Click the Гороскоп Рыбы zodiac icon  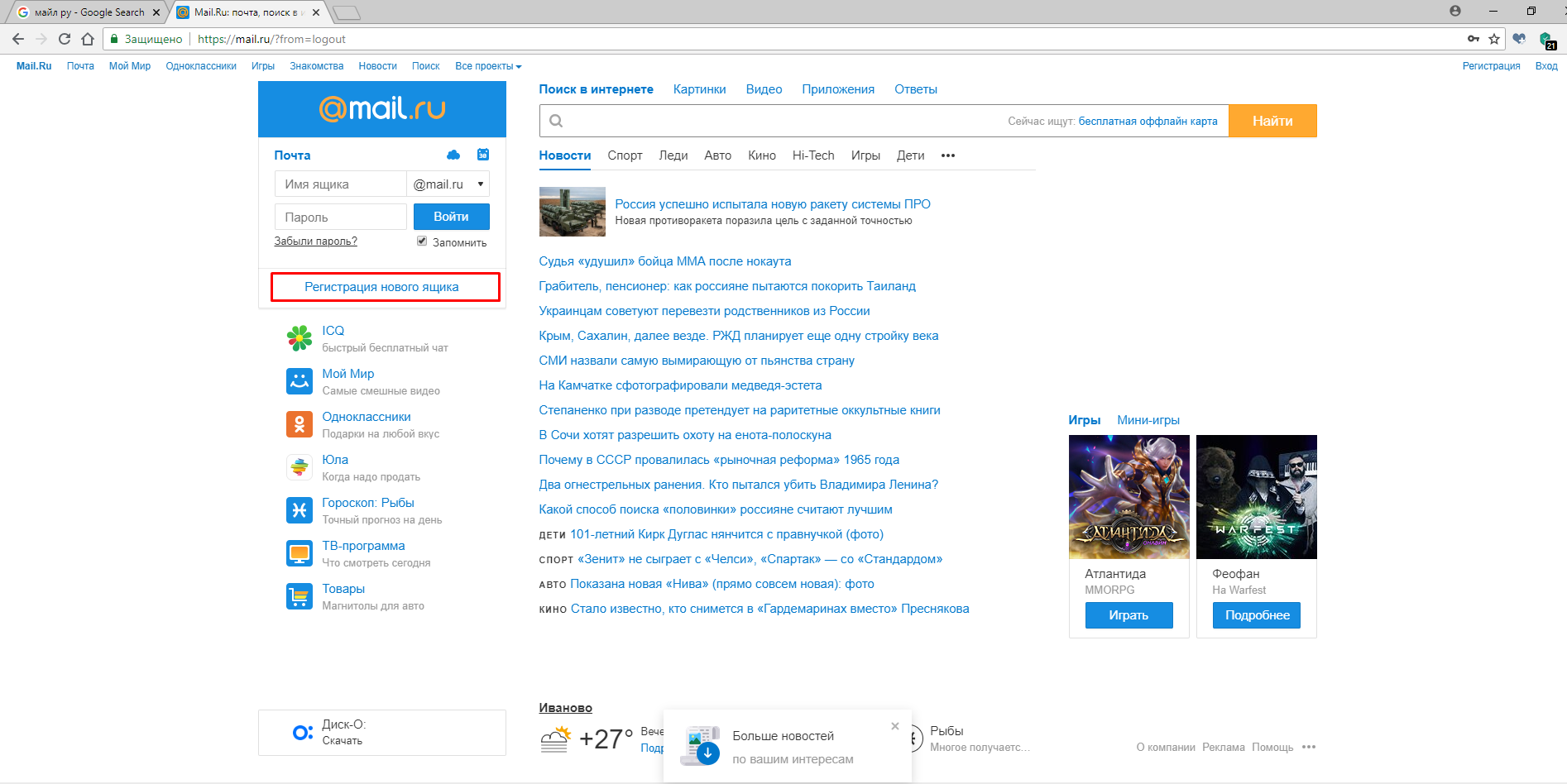coord(299,510)
